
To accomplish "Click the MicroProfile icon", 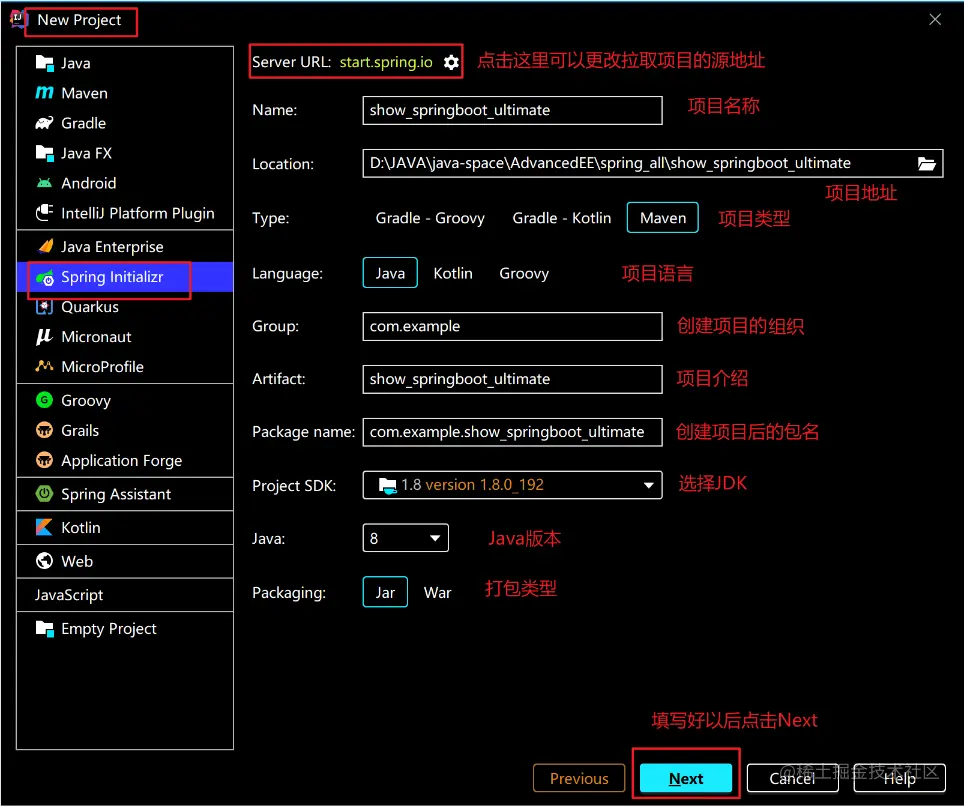I will 44,366.
